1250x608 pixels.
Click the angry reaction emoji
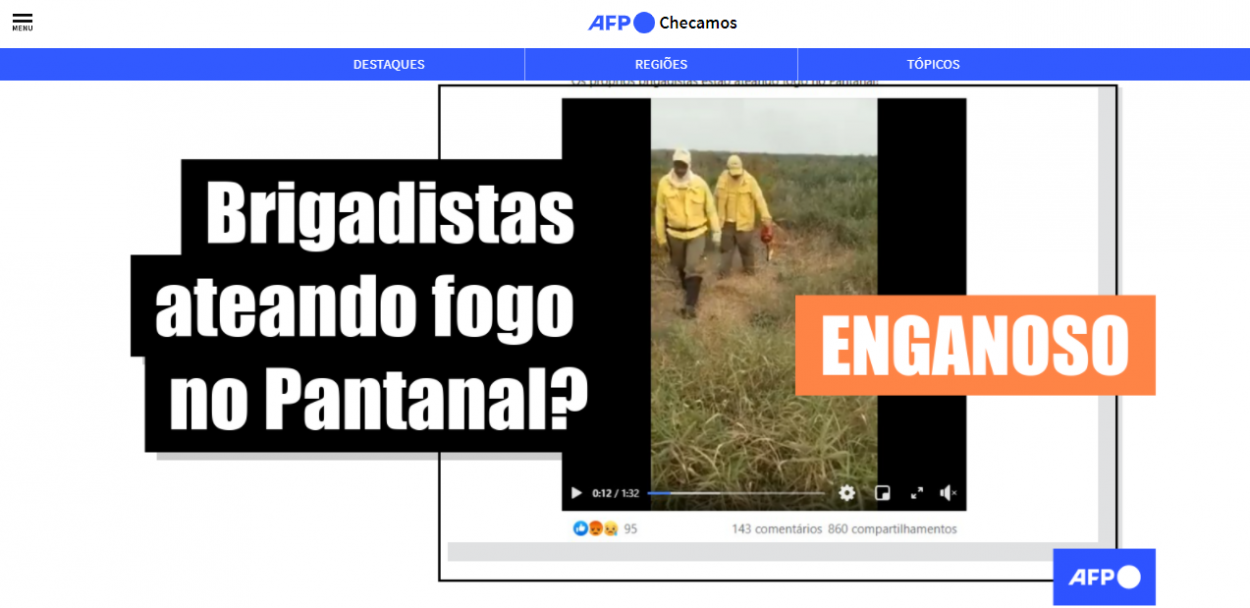click(x=595, y=529)
